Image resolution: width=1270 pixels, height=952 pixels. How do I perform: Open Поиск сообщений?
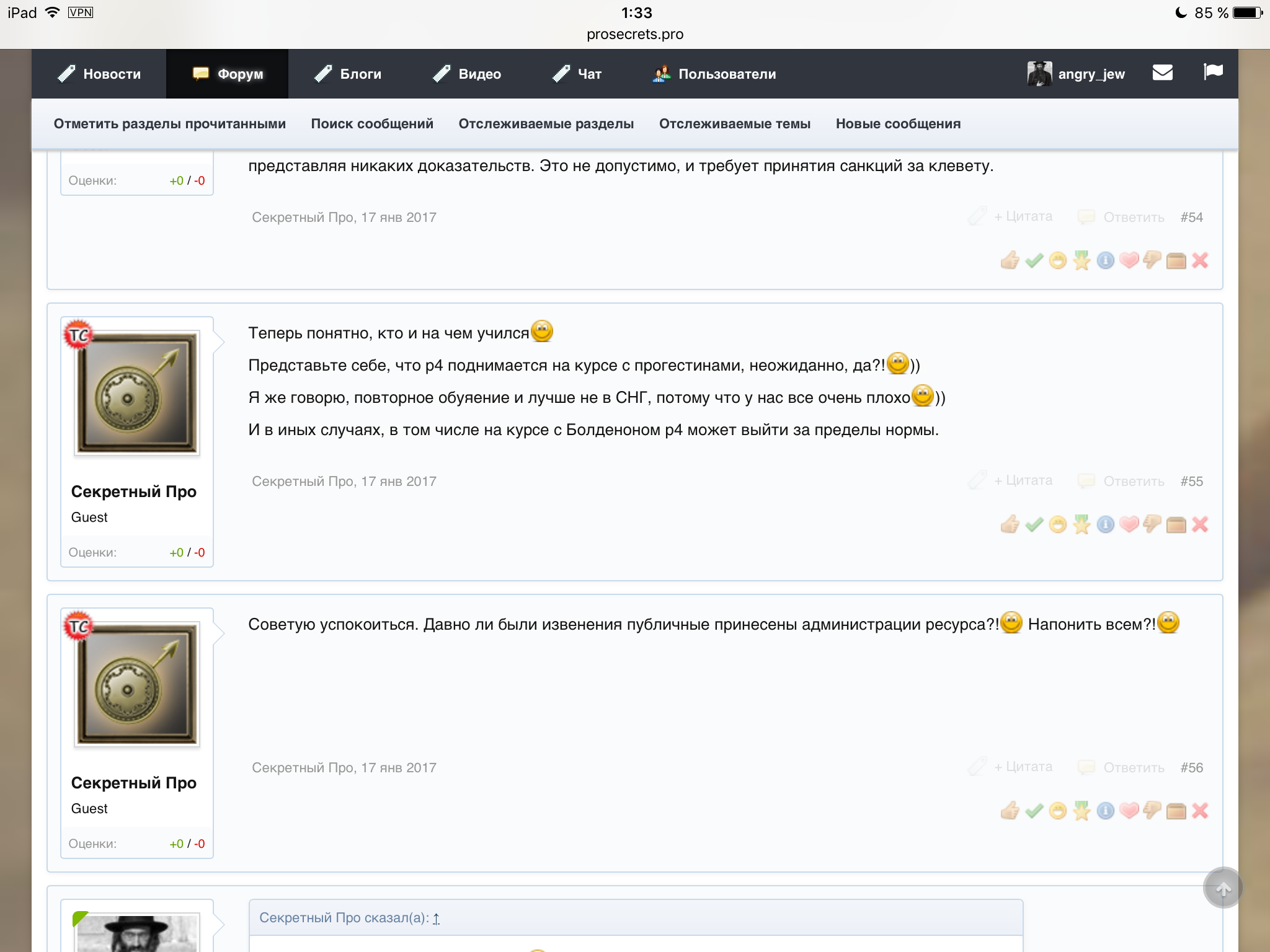pyautogui.click(x=372, y=123)
